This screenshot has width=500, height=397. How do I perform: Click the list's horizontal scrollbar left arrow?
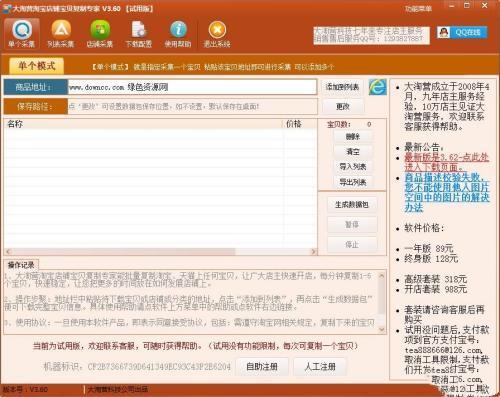point(8,251)
